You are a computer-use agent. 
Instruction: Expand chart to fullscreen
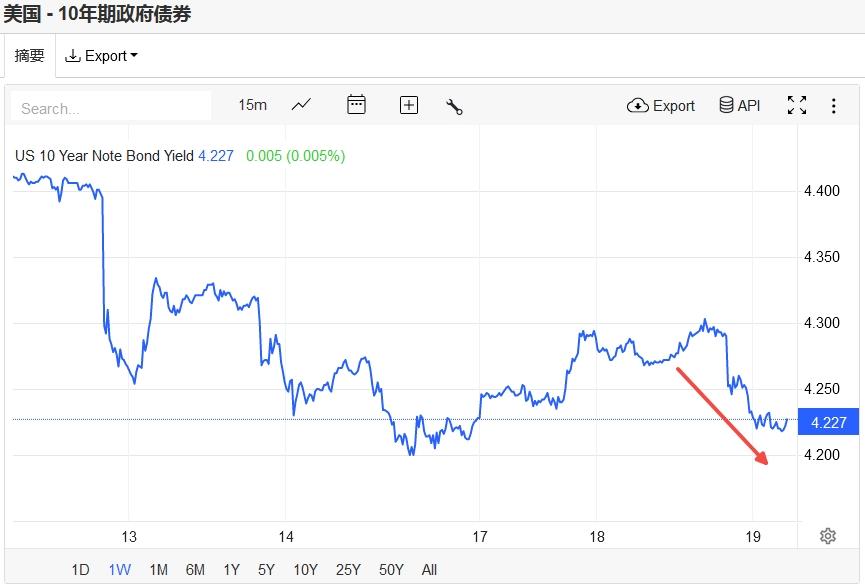tap(797, 105)
